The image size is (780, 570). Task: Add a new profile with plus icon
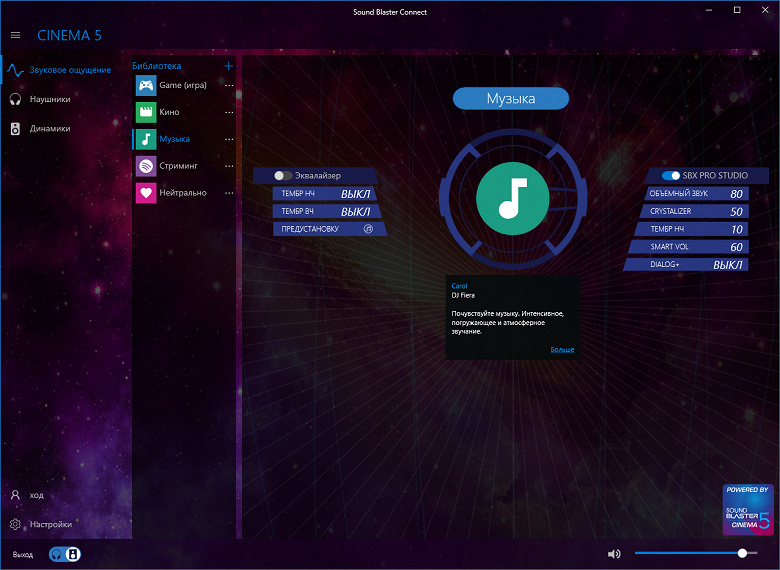tap(228, 66)
